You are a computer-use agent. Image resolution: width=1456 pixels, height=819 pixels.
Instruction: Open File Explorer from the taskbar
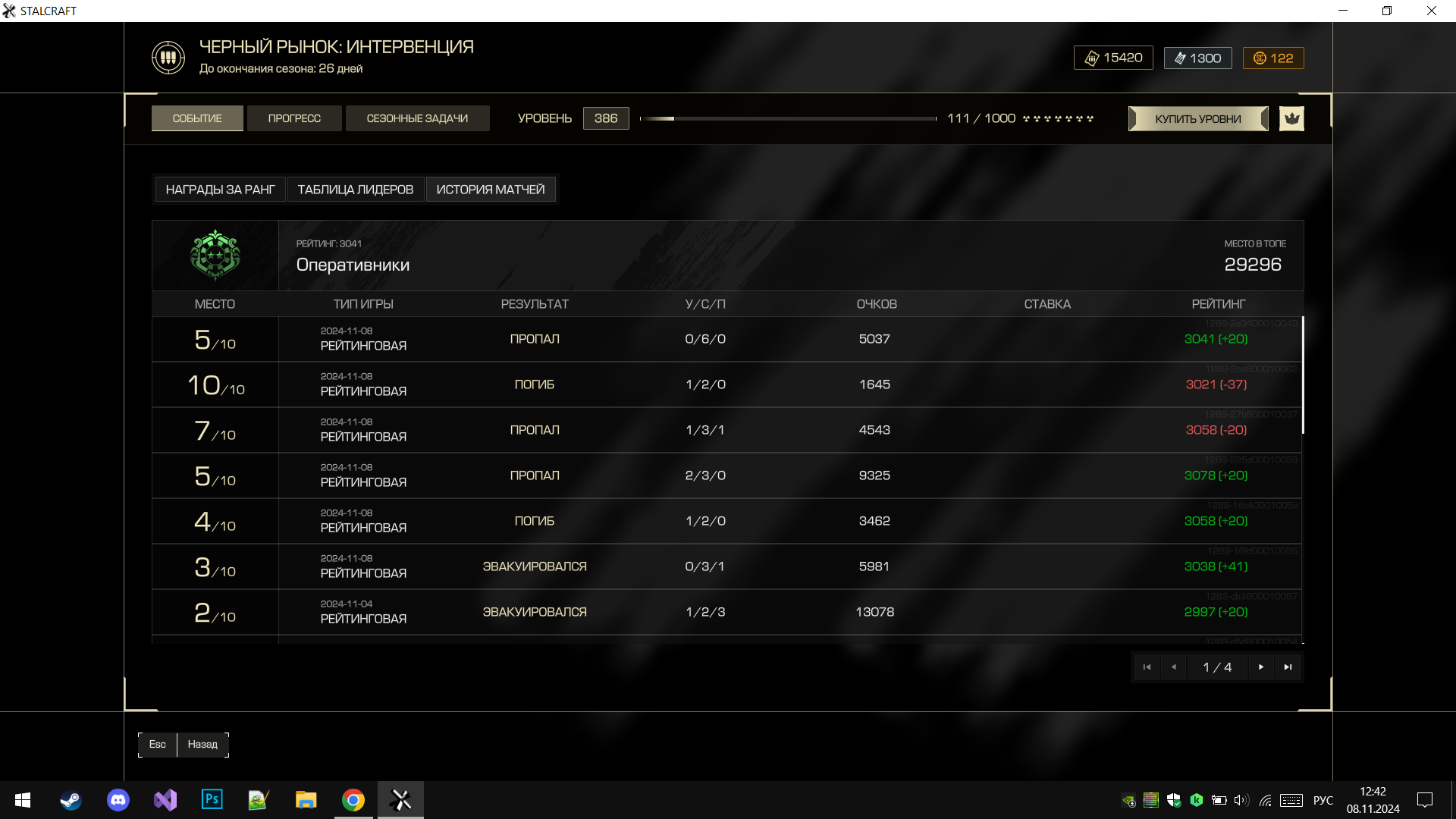click(x=306, y=800)
